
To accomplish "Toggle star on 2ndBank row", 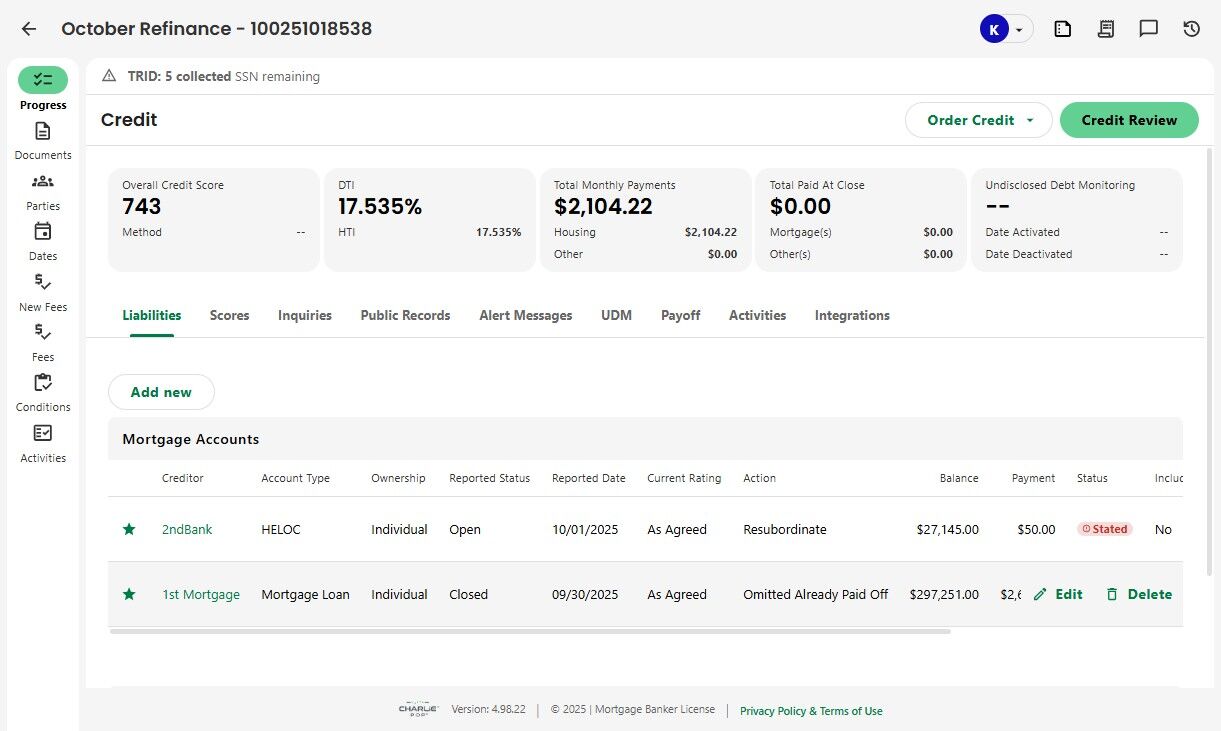I will click(x=129, y=529).
